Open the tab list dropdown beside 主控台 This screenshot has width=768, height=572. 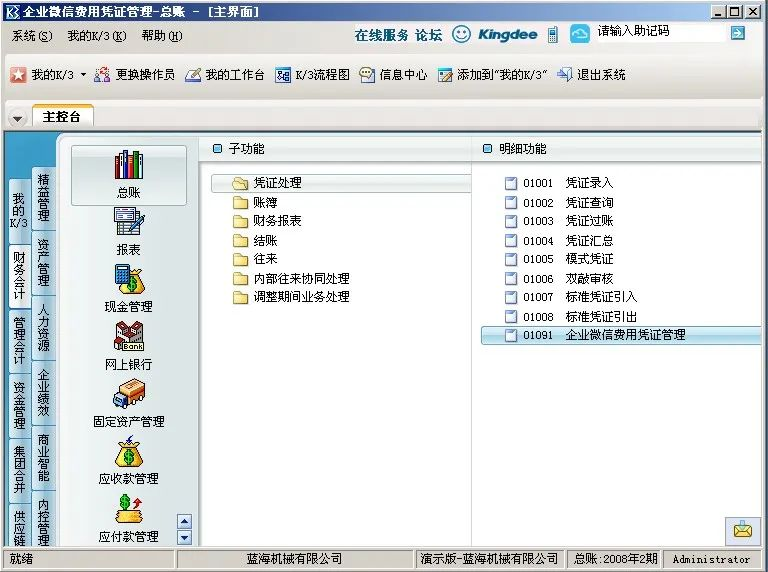(x=18, y=118)
